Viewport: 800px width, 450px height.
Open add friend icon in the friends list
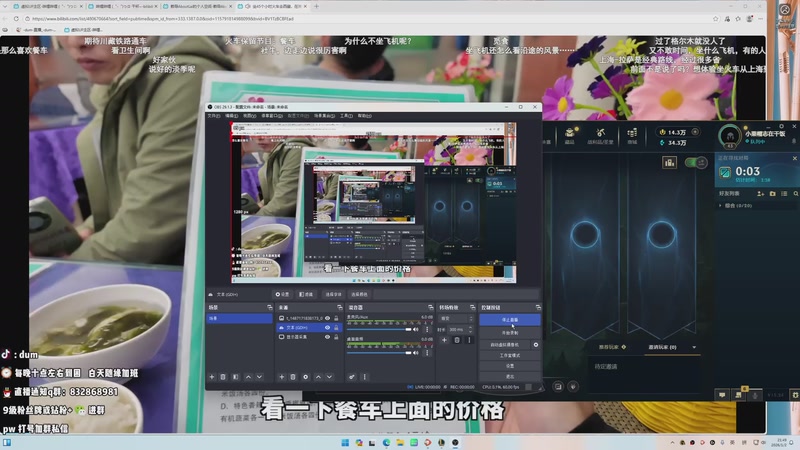[x=761, y=194]
